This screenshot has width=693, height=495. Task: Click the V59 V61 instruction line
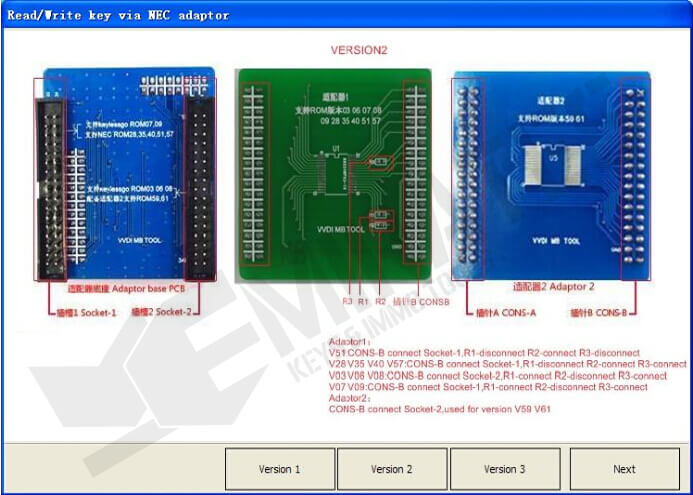[440, 409]
